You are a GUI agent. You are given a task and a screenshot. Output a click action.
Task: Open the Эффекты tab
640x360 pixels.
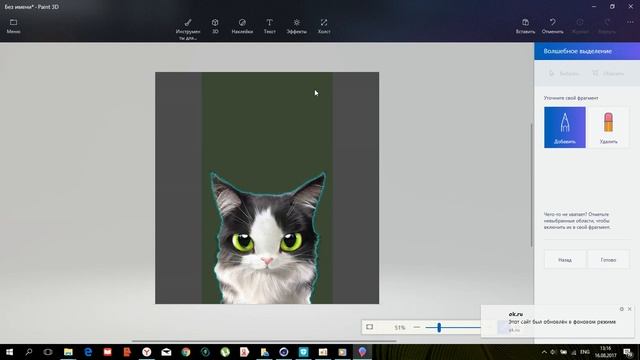pos(297,26)
